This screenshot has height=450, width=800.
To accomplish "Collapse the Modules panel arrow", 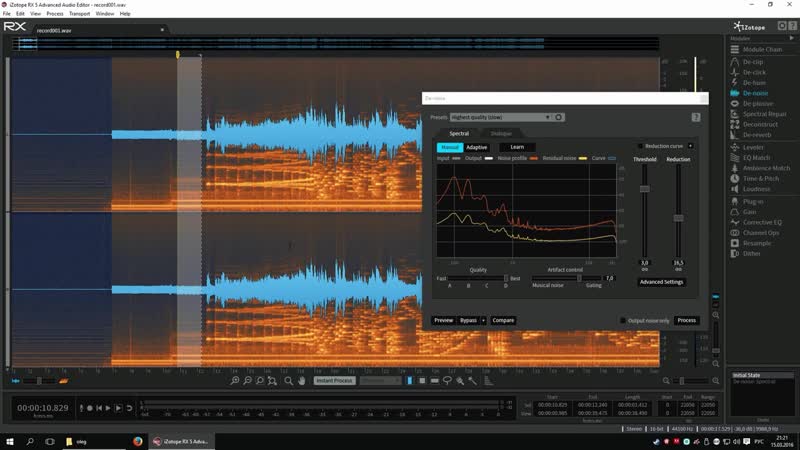I will pyautogui.click(x=792, y=38).
